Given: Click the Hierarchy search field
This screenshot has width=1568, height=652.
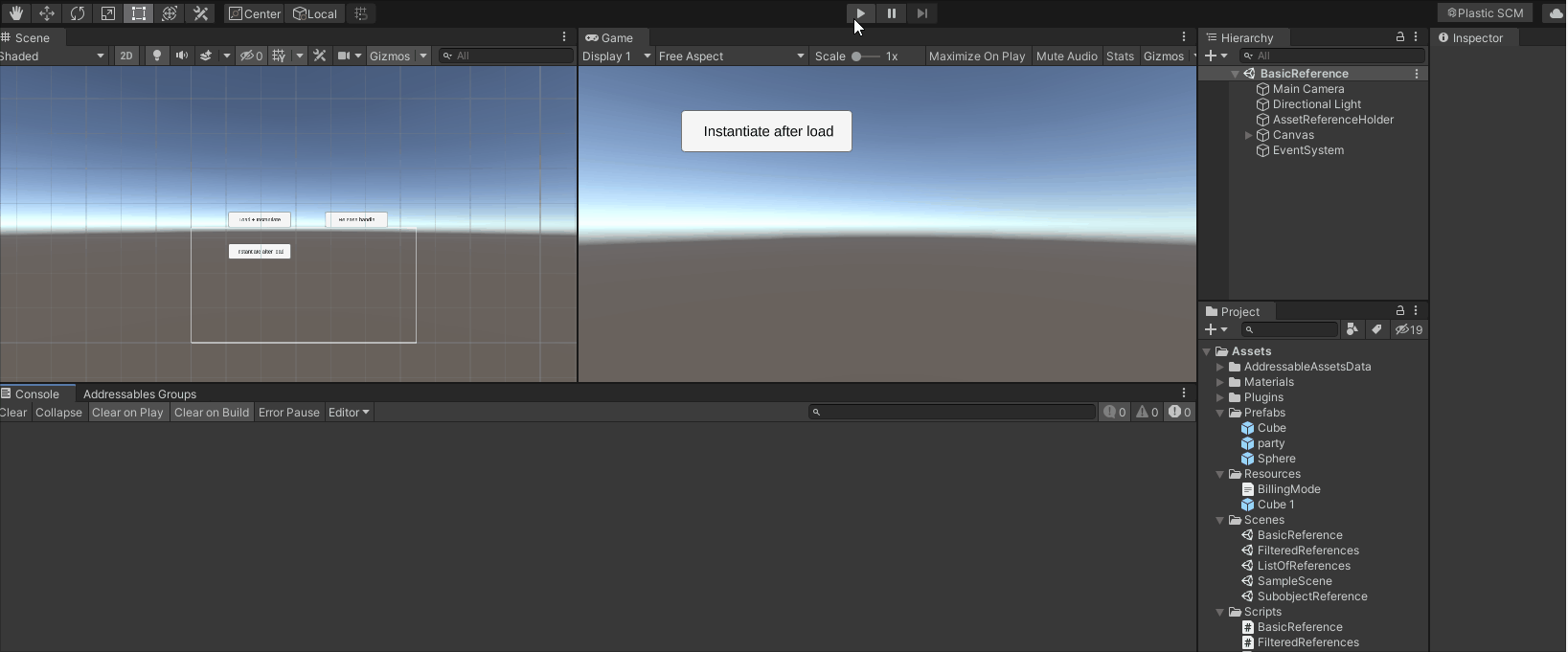Looking at the screenshot, I should (1331, 56).
